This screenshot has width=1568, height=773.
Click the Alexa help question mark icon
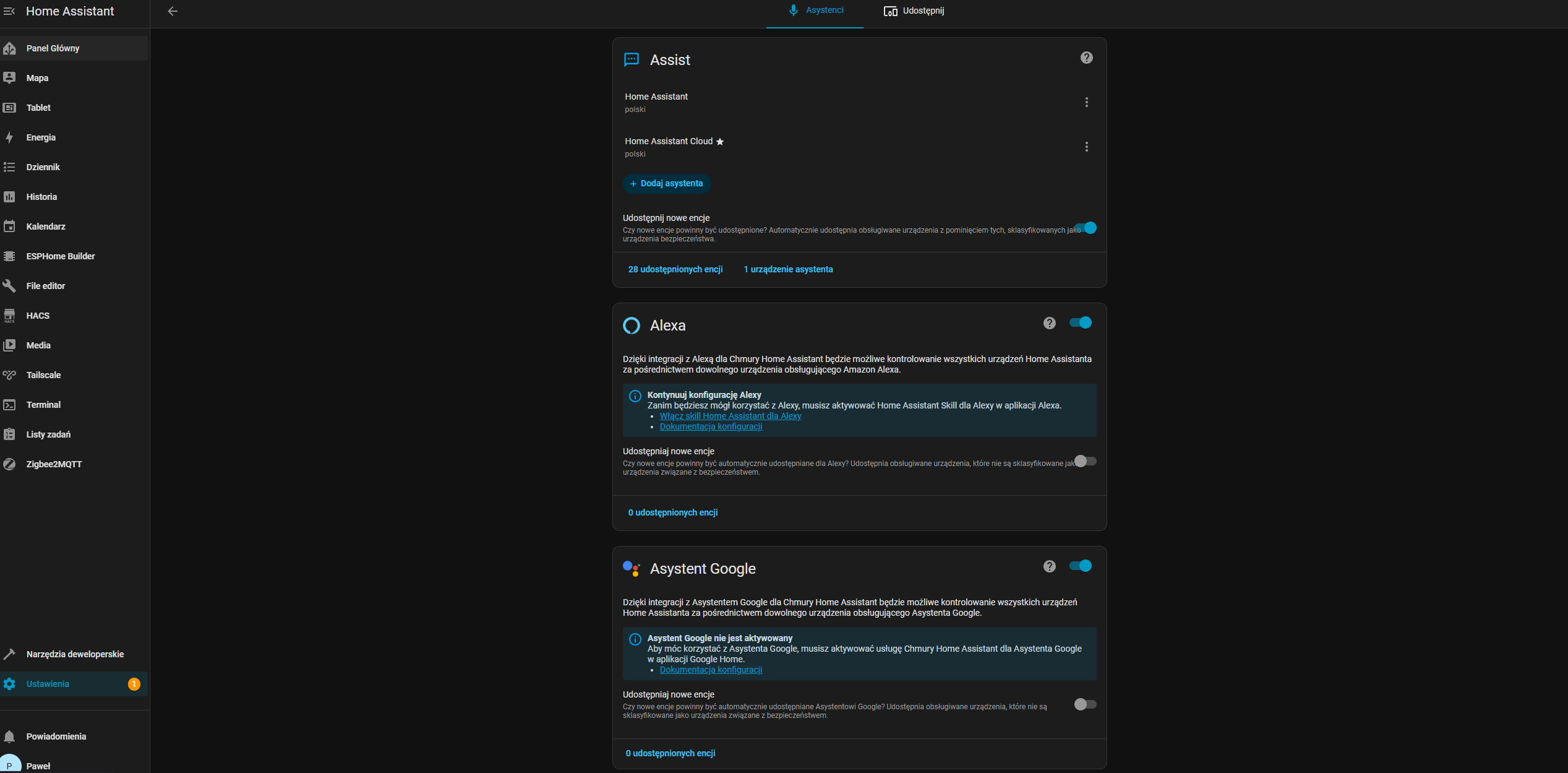1049,323
